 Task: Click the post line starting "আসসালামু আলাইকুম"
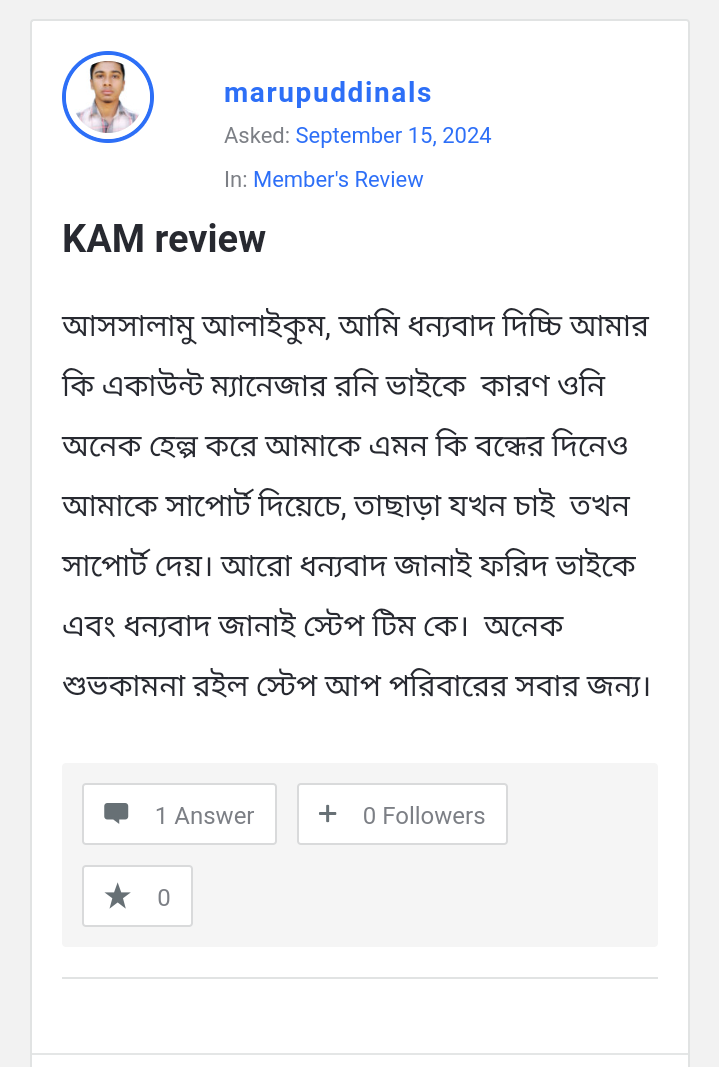point(355,326)
